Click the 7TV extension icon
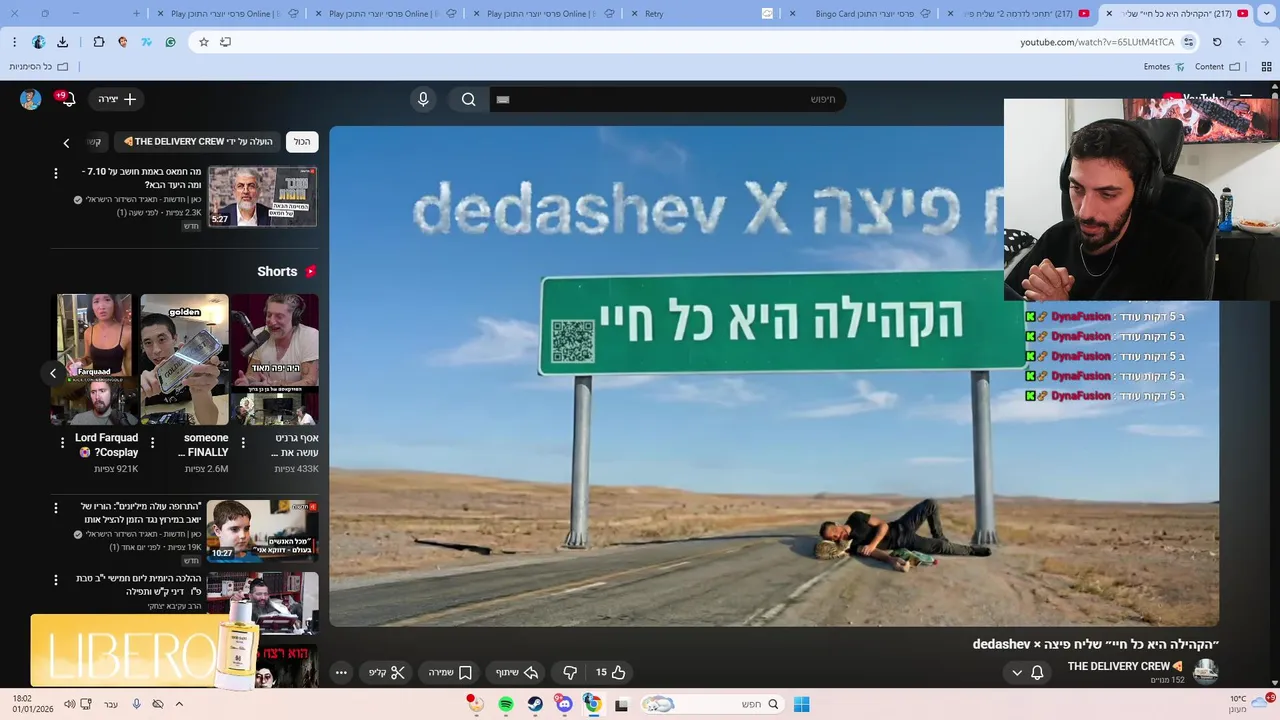1280x720 pixels. (x=146, y=42)
